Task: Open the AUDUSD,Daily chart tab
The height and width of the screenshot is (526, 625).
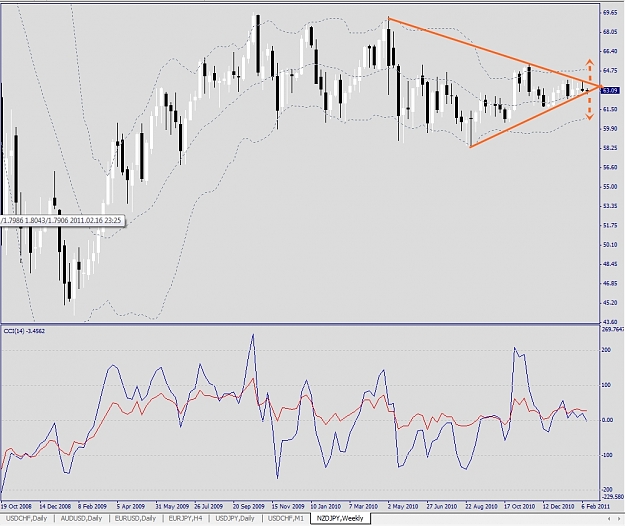Action: coord(81,518)
